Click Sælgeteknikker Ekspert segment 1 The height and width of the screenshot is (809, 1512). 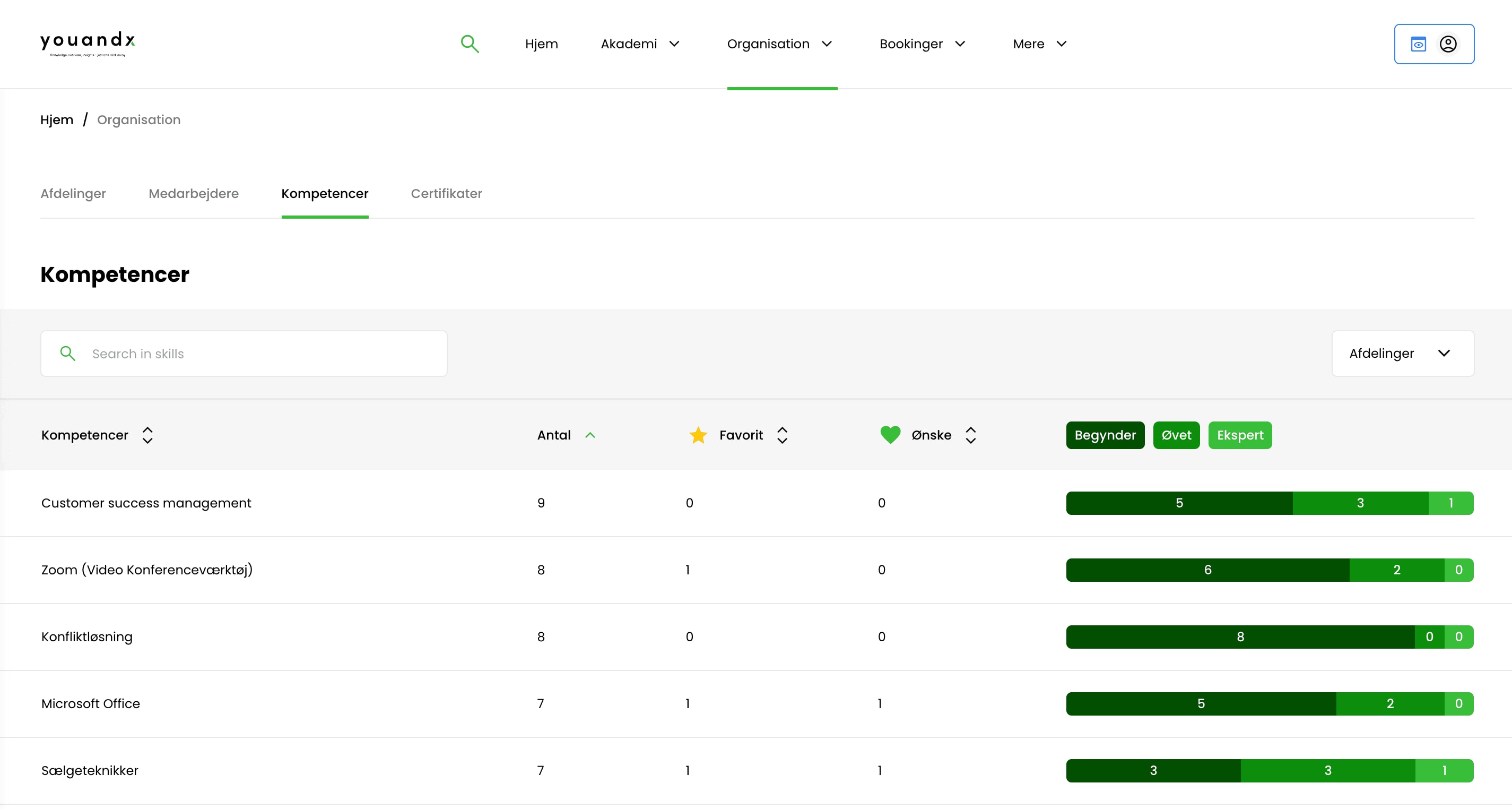[1444, 771]
